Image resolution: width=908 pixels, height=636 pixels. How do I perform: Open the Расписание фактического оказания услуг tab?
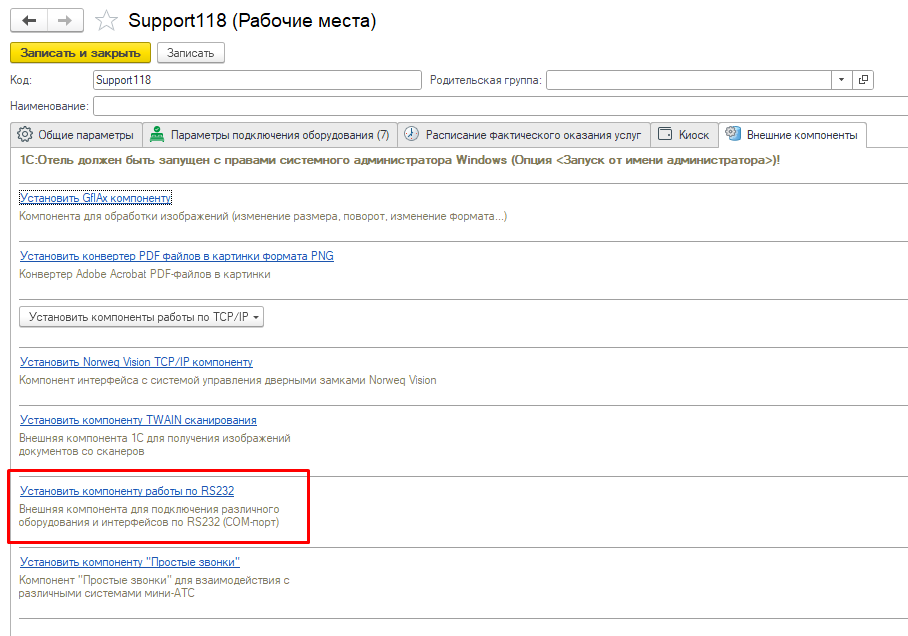point(523,135)
